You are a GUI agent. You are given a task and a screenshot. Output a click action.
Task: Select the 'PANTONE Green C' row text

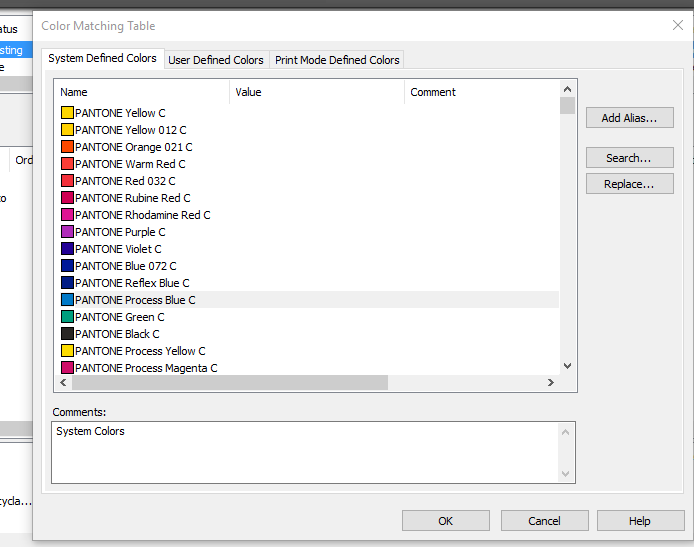pyautogui.click(x=120, y=317)
